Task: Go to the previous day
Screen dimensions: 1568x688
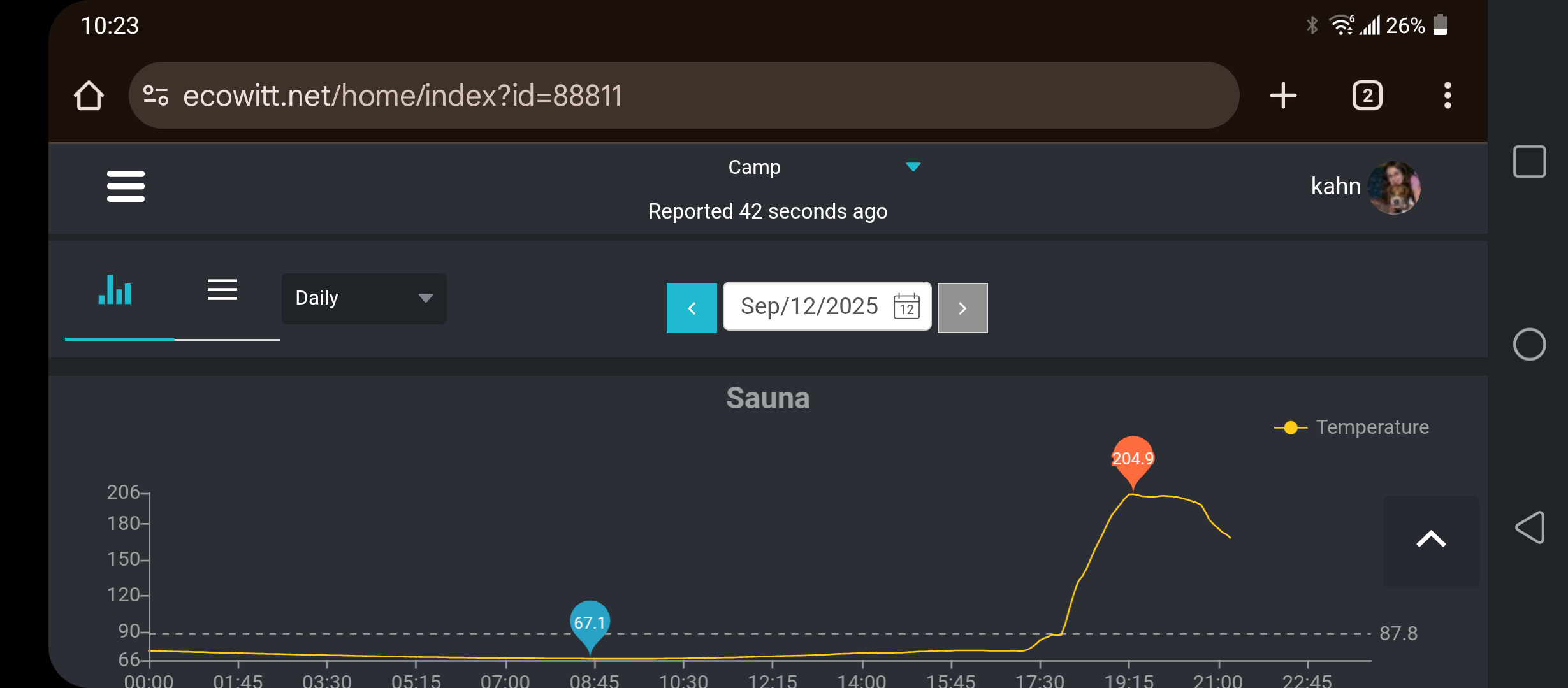Action: click(x=692, y=308)
